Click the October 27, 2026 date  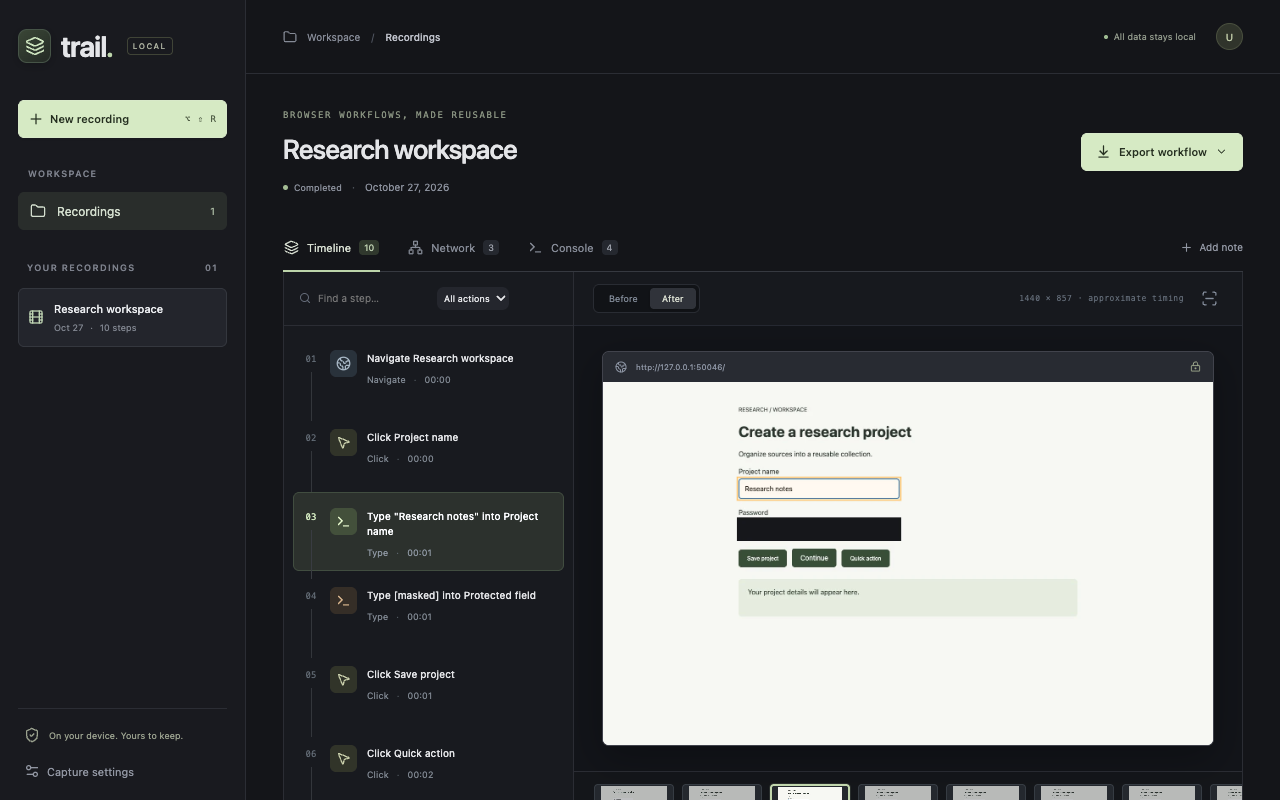point(407,187)
